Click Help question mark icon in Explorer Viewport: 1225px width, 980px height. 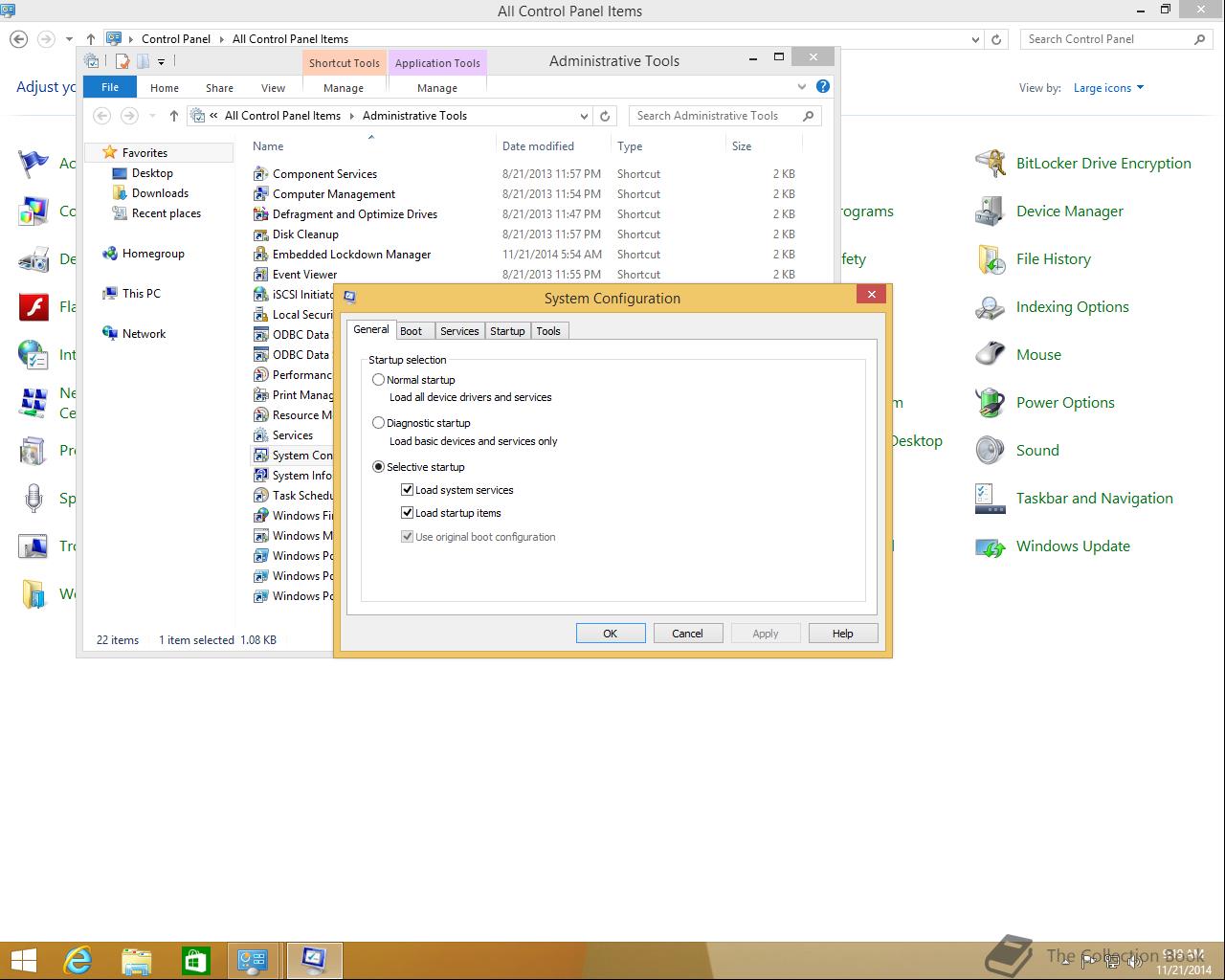(x=822, y=86)
